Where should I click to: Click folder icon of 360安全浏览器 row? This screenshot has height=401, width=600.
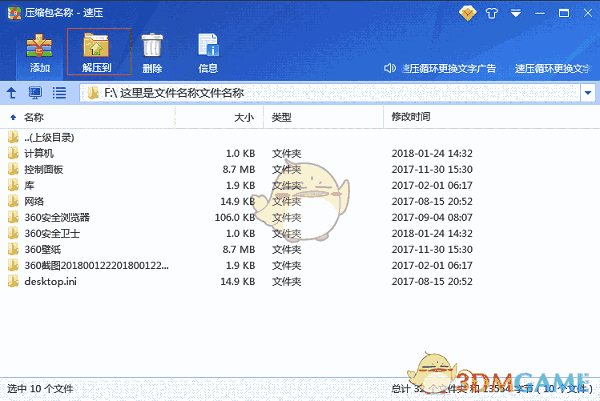tap(13, 217)
